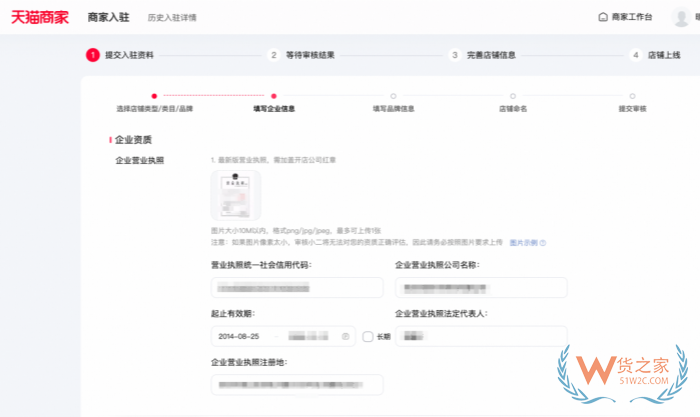Focus the 企业营业执照公司名称 input field
This screenshot has width=700, height=417.
tap(481, 288)
